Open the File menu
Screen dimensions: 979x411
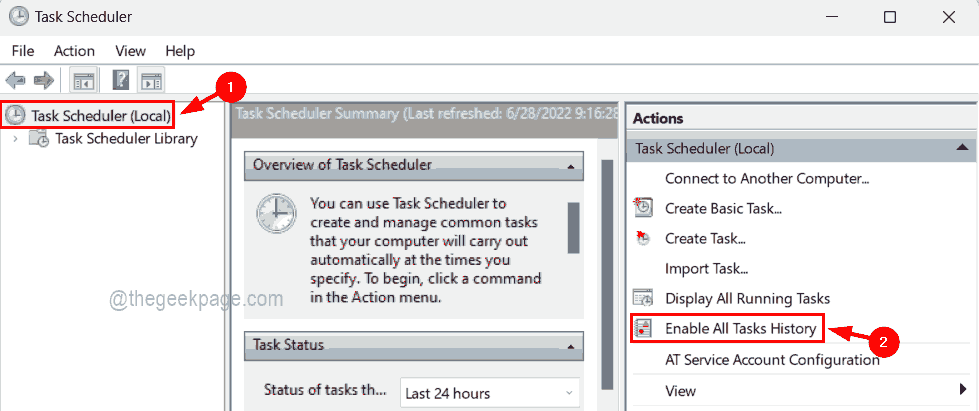coord(23,50)
